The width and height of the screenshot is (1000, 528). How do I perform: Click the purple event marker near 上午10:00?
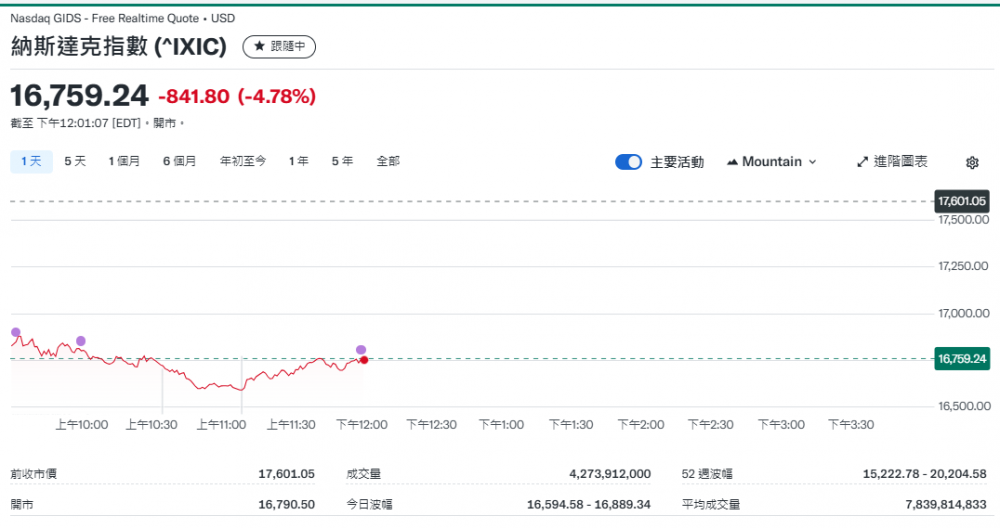point(81,341)
